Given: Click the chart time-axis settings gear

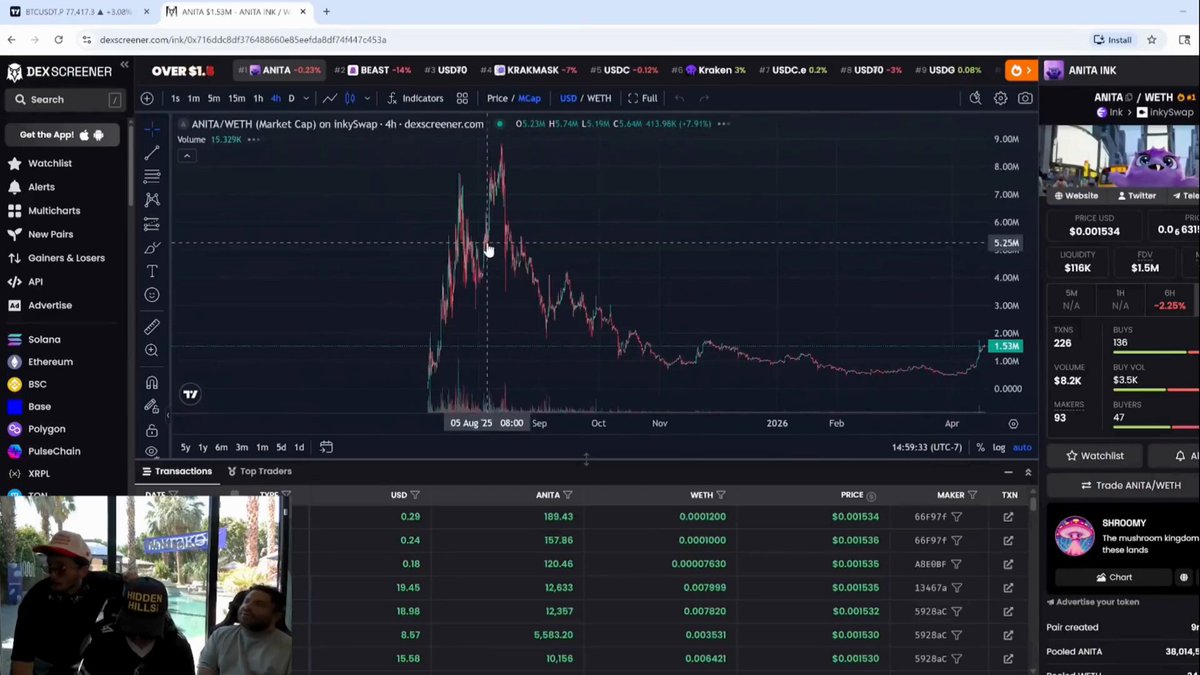Looking at the screenshot, I should pyautogui.click(x=1013, y=424).
